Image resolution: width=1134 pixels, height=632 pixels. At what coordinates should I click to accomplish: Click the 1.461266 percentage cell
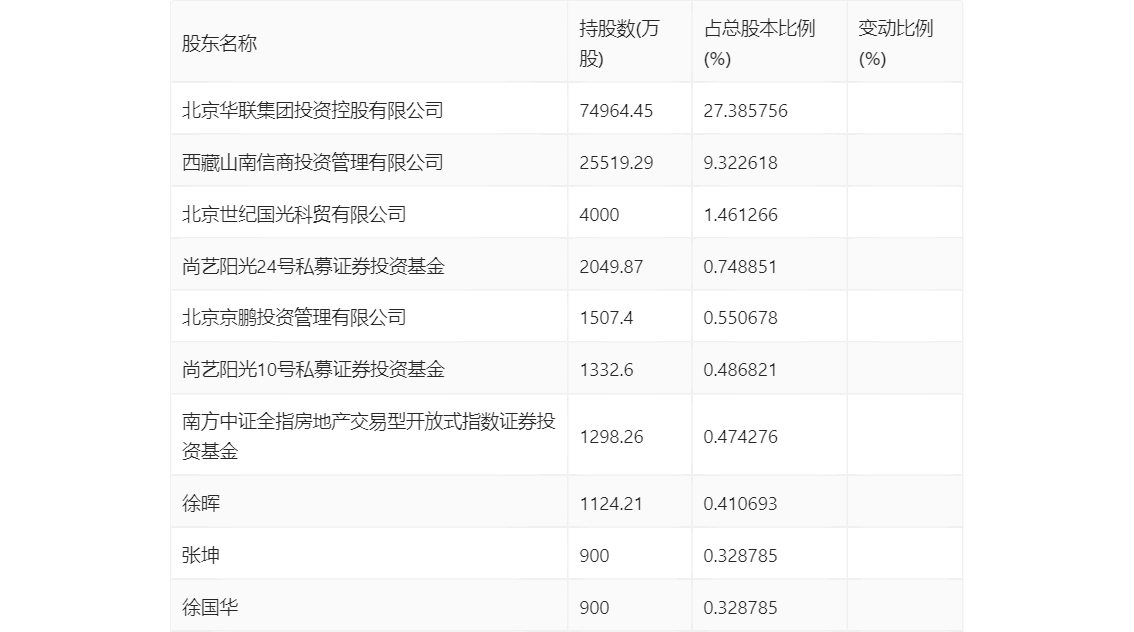coord(741,215)
